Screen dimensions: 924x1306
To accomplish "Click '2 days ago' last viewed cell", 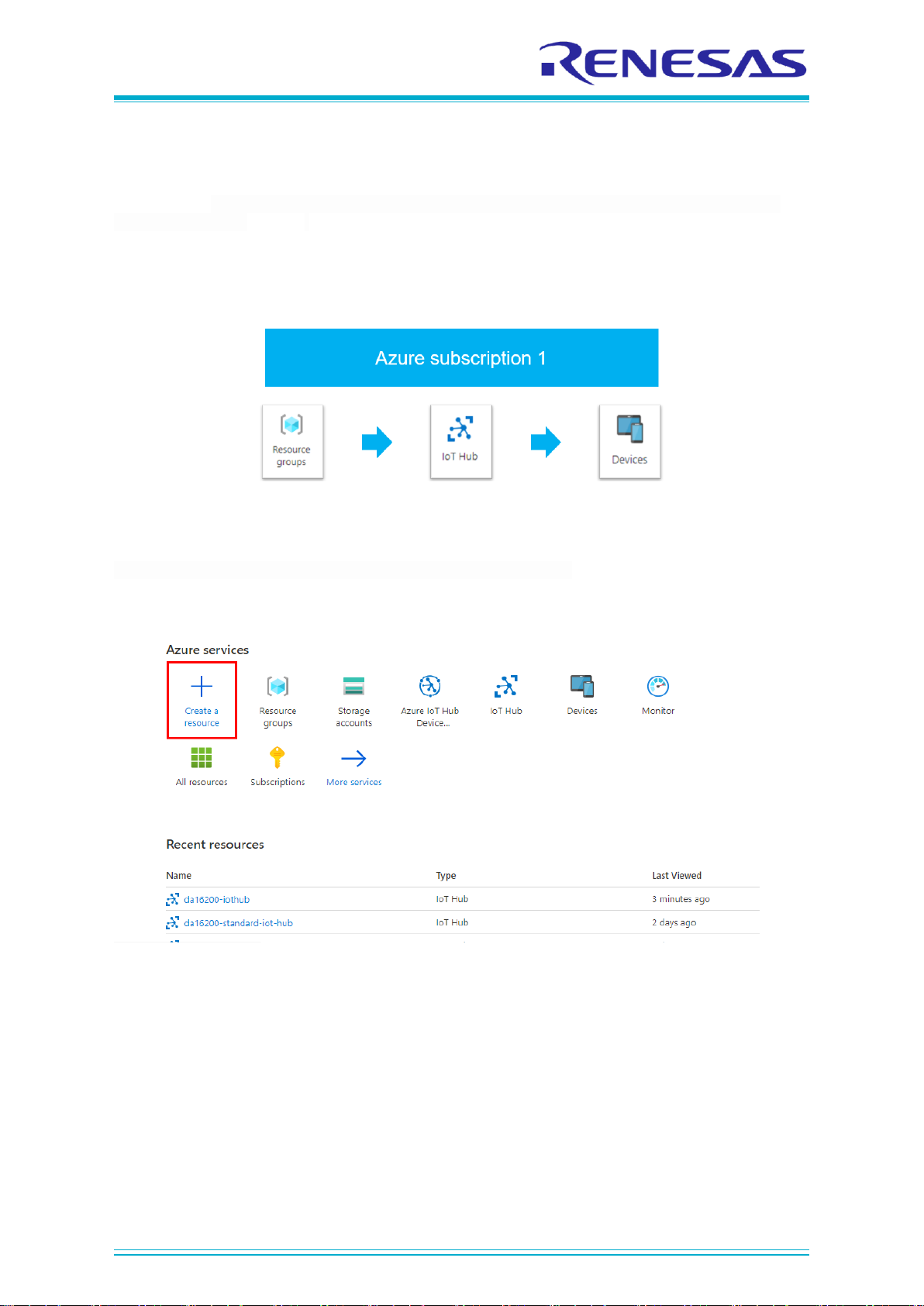I will (674, 923).
